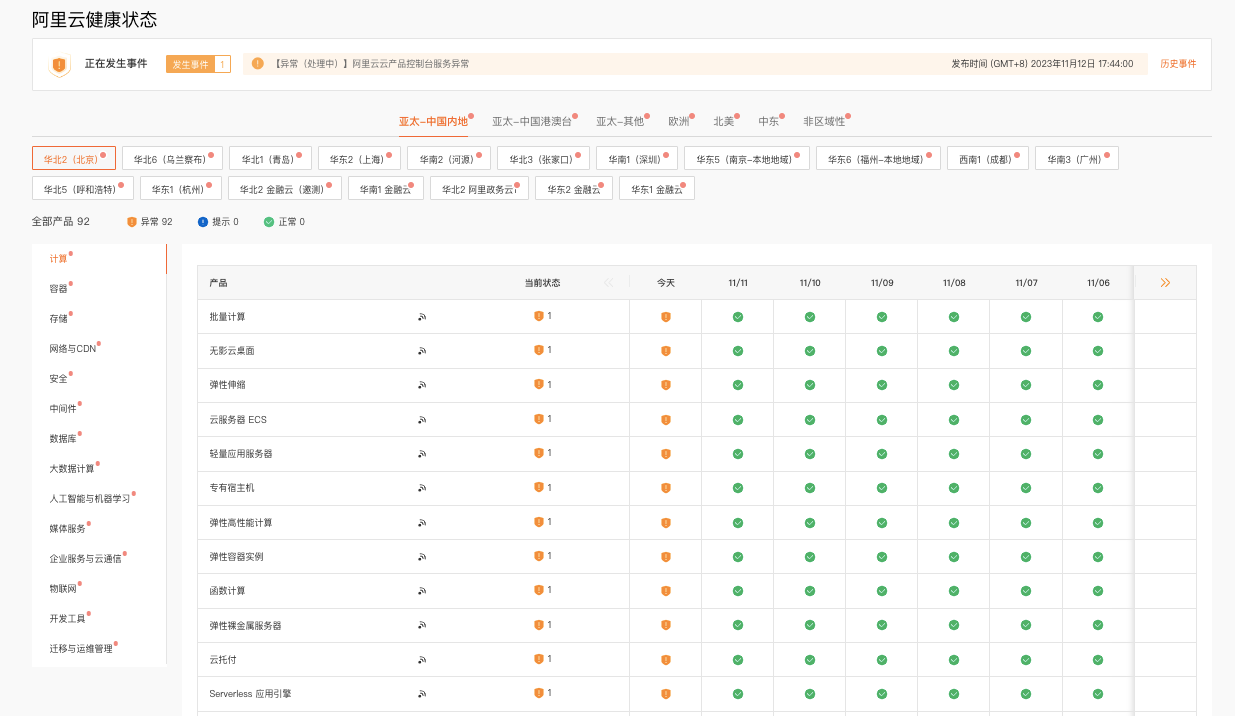Click the double right arrow to see later dates
The width and height of the screenshot is (1235, 716).
[x=1165, y=283]
